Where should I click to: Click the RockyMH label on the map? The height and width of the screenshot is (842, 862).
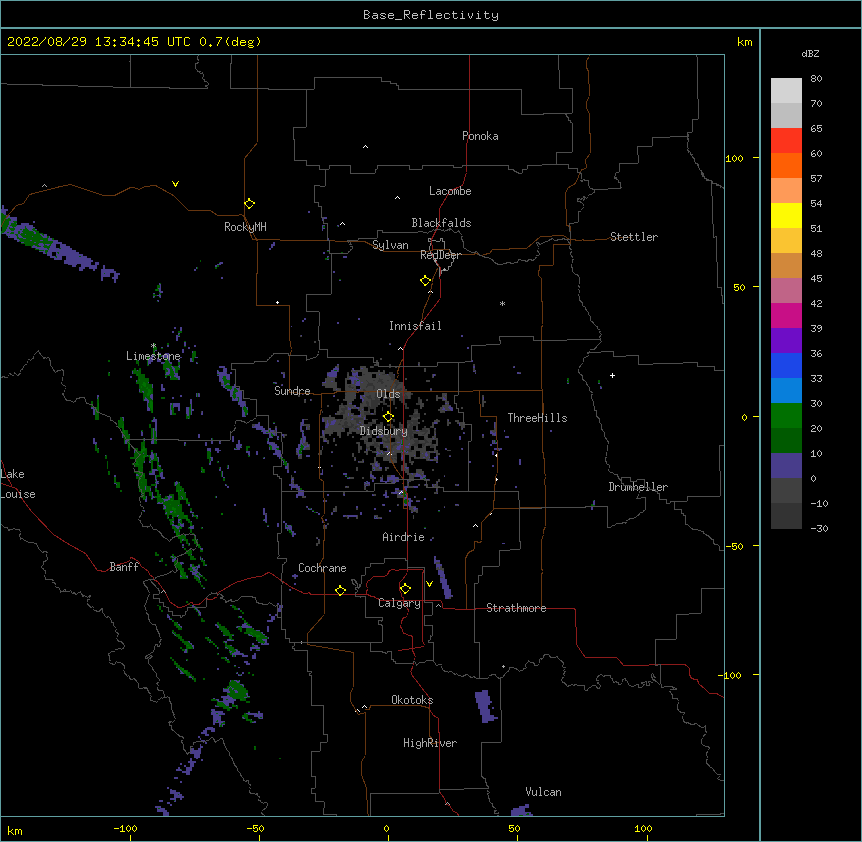tap(245, 227)
